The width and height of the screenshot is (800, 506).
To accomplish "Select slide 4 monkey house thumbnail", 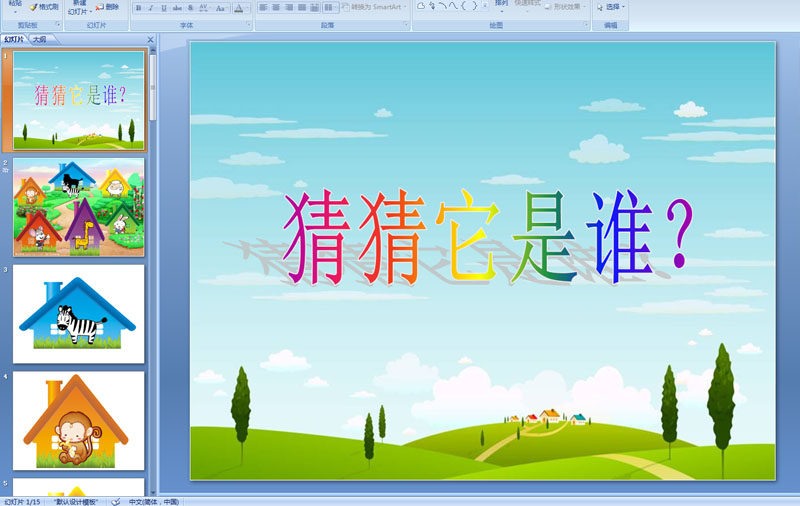I will (x=79, y=421).
